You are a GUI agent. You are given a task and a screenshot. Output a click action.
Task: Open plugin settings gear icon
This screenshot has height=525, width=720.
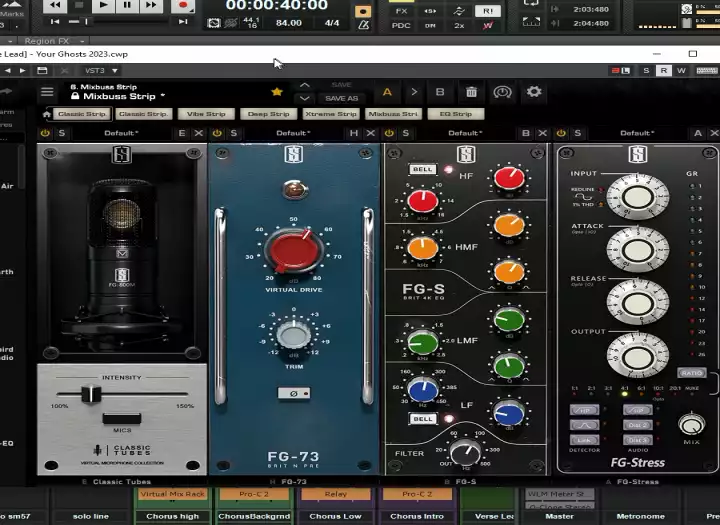534,91
